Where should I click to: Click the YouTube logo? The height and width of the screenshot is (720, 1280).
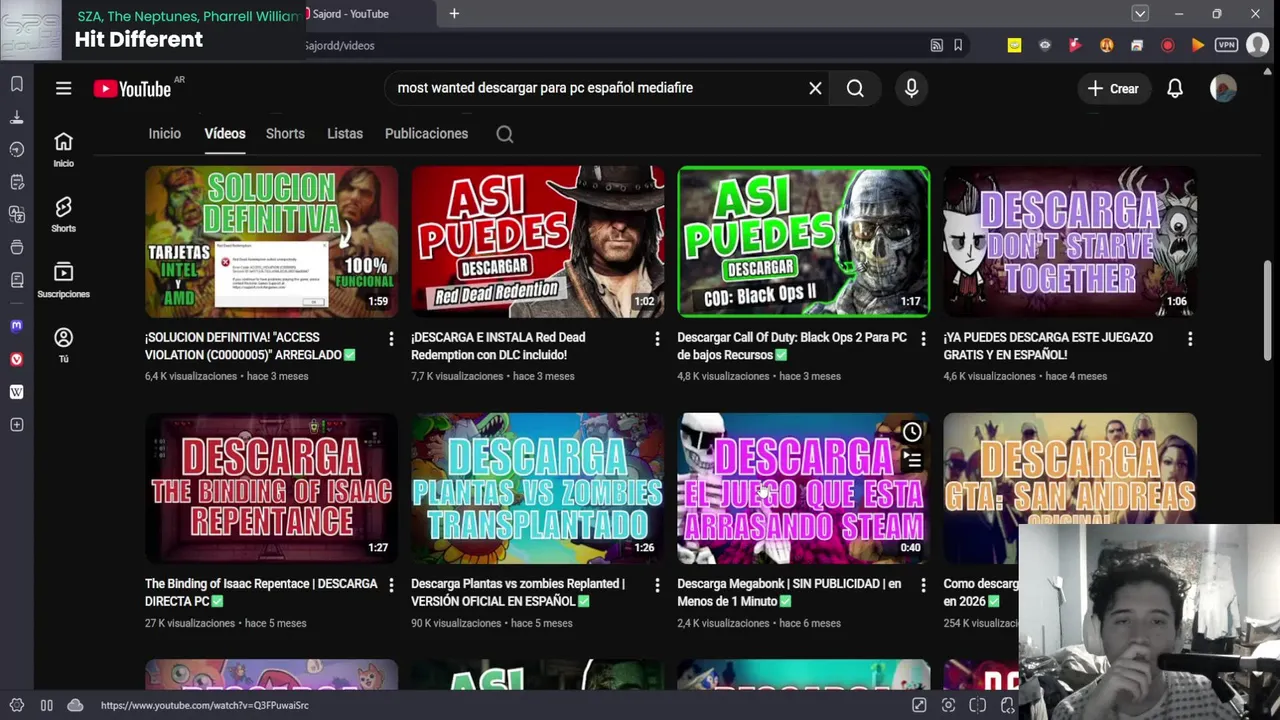pos(132,89)
